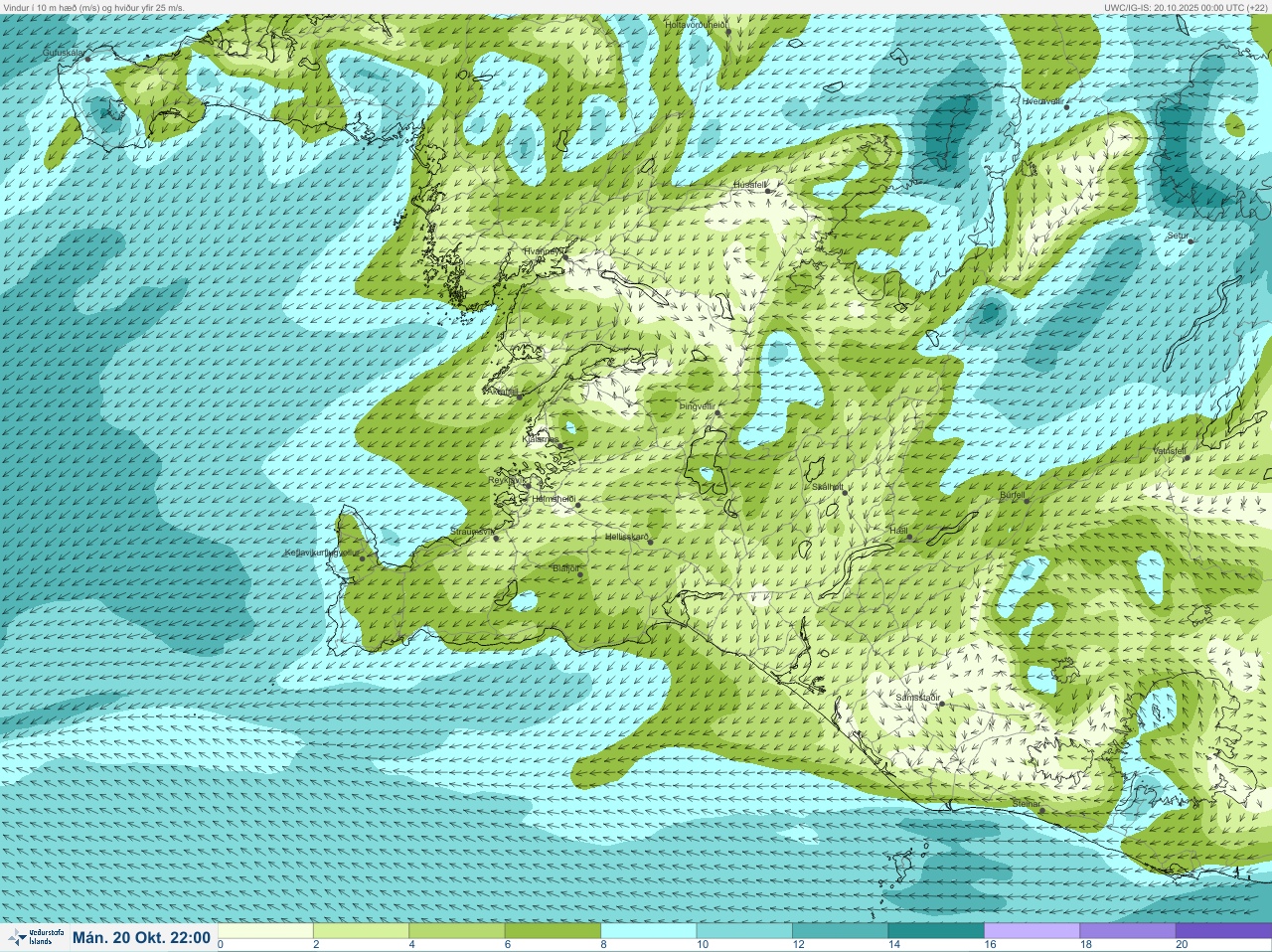Click the Mán. 20 Okt. 22:00 timestamp

[141, 937]
